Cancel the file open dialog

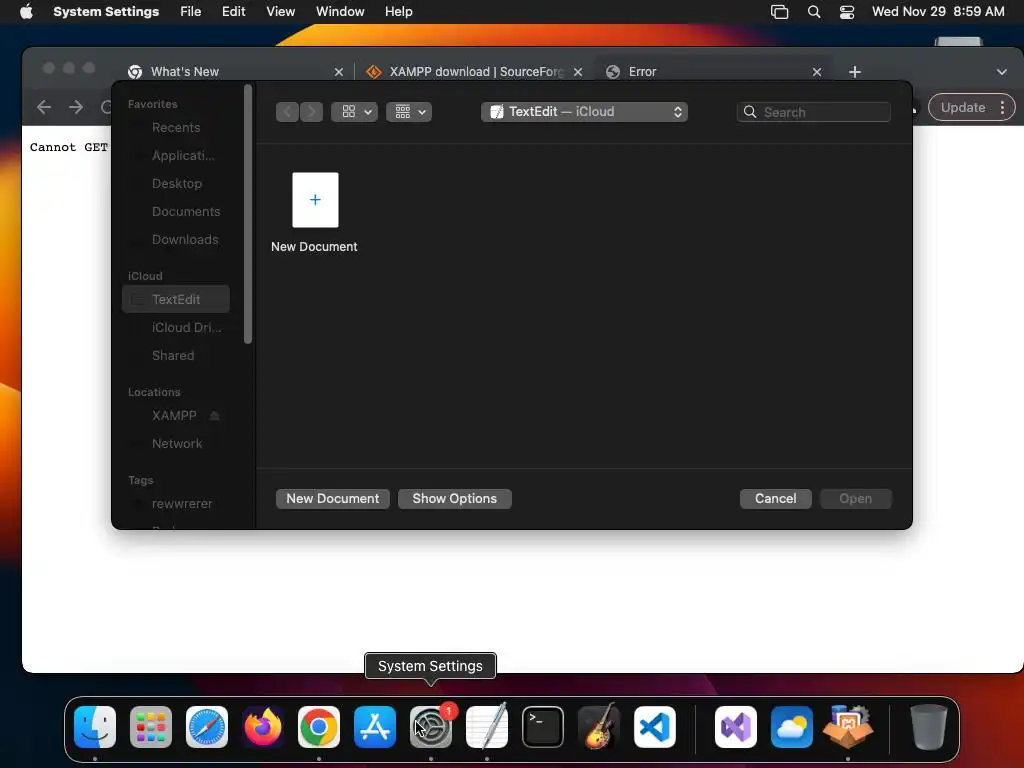click(x=776, y=498)
